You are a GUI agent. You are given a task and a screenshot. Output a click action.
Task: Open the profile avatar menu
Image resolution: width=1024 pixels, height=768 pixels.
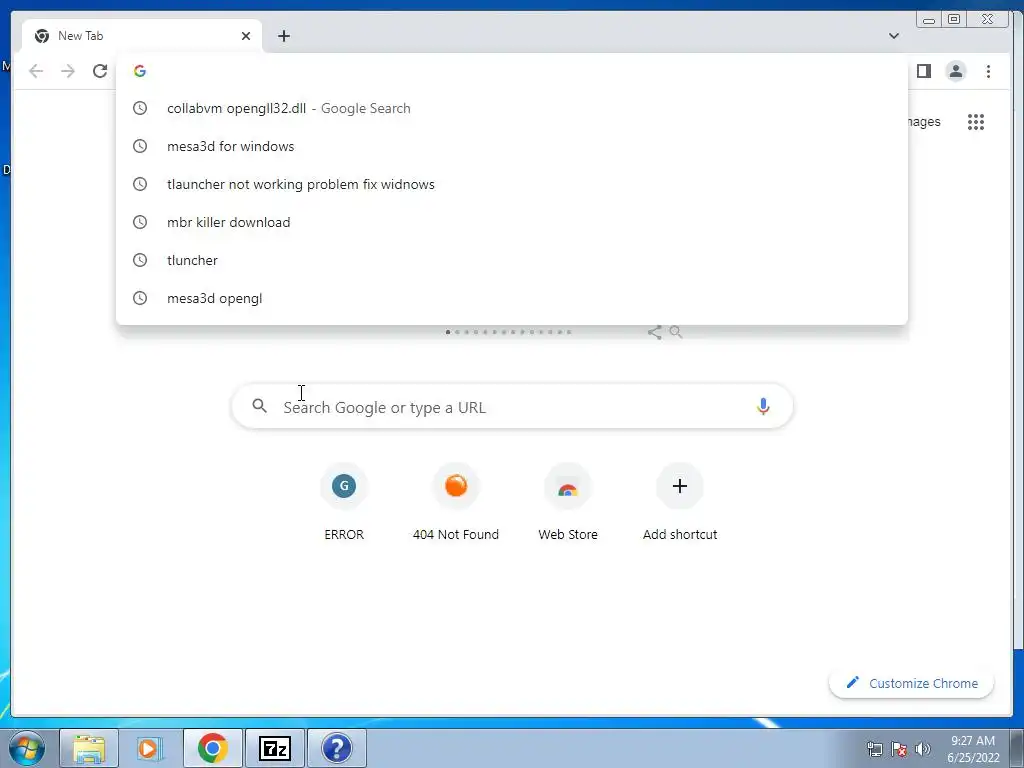(955, 71)
